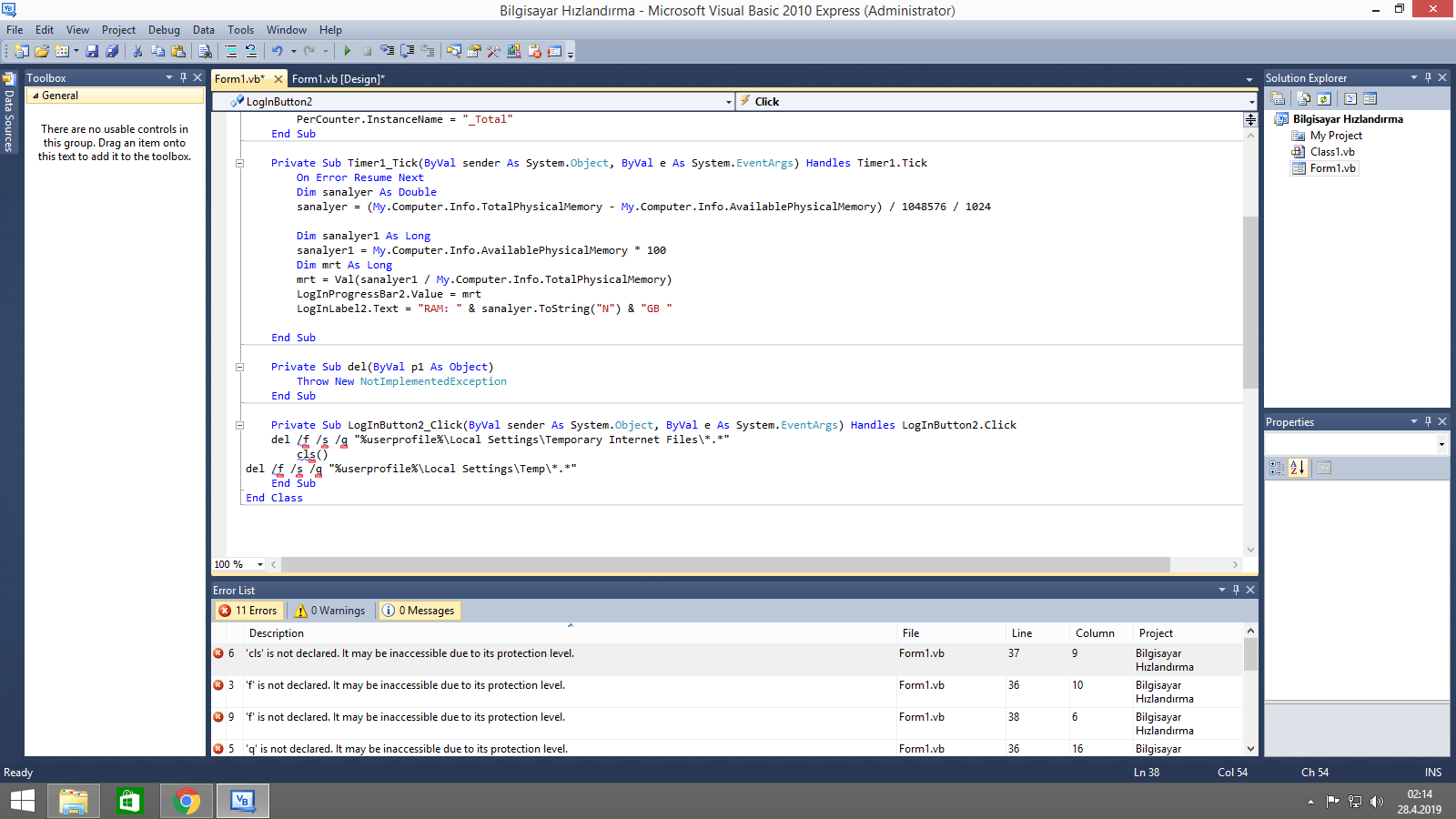This screenshot has width=1456, height=819.
Task: Select the 'cls' is not declared error row
Action: pos(727,660)
